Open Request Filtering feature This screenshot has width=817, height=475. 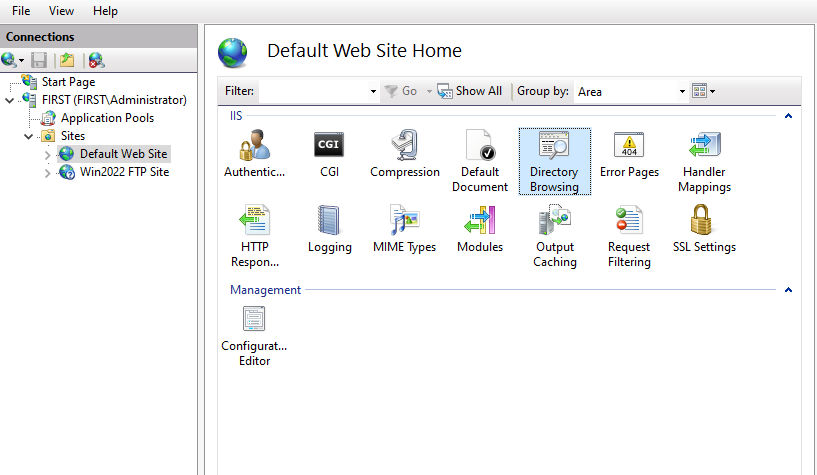pos(629,236)
